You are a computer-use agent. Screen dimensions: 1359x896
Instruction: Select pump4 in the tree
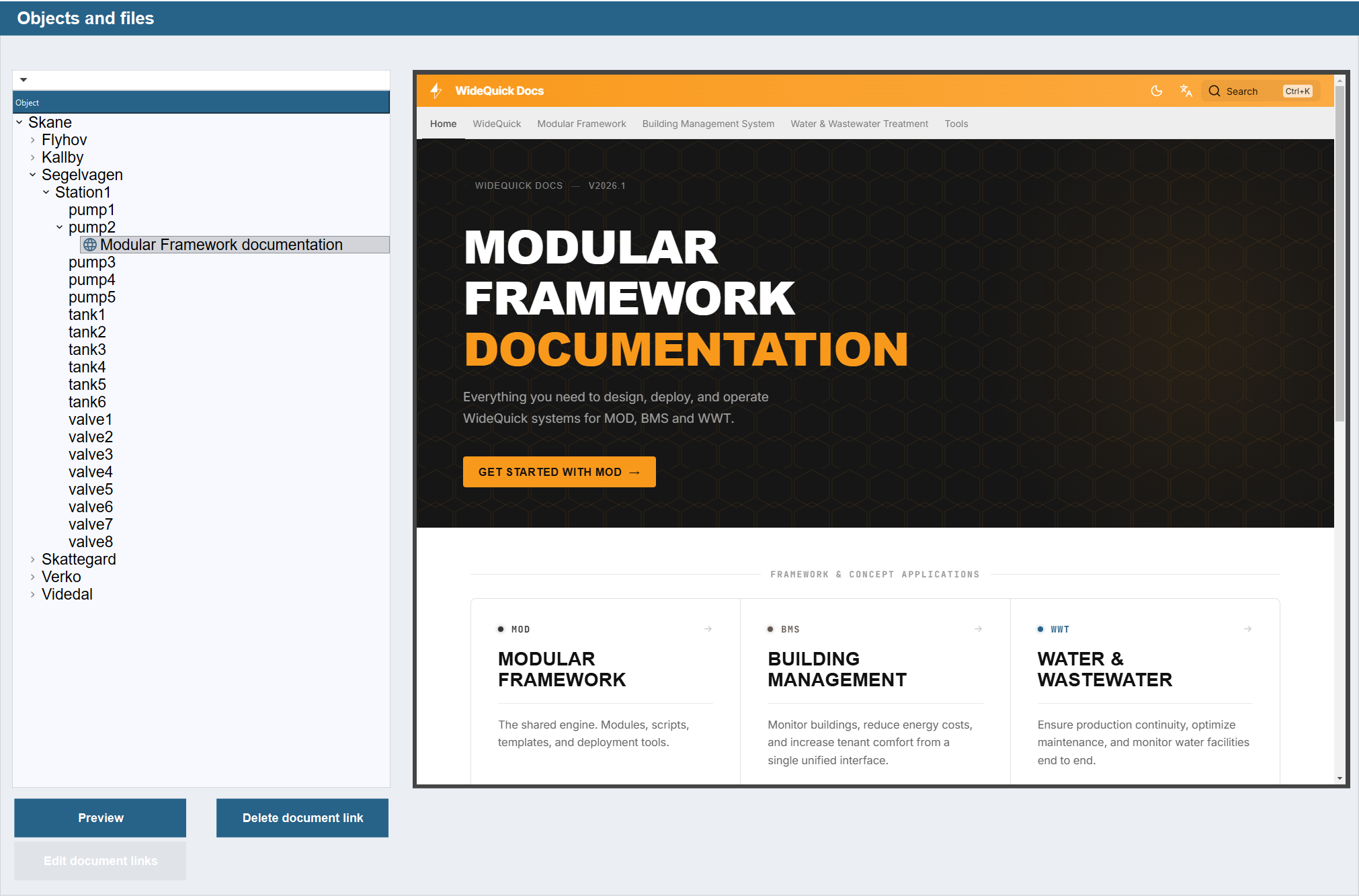tap(91, 280)
